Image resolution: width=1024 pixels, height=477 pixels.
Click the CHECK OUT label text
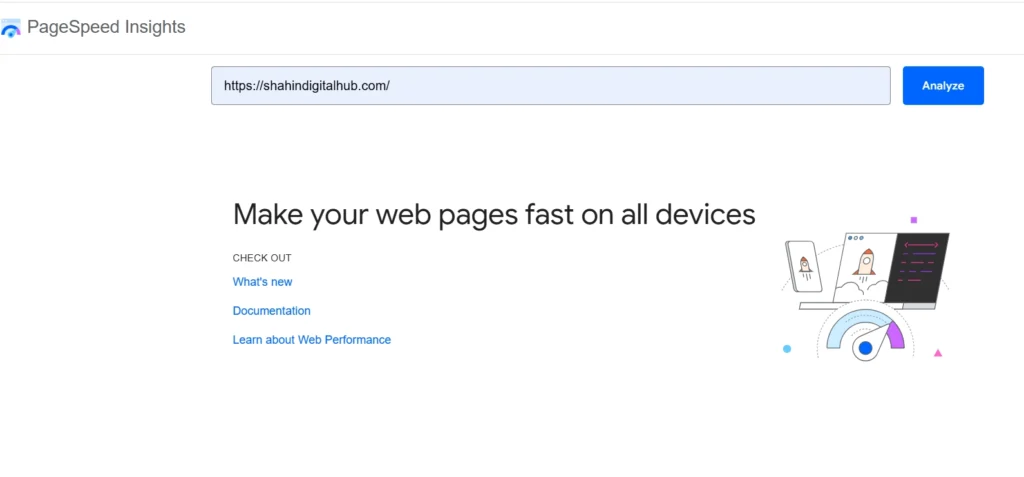tap(262, 258)
